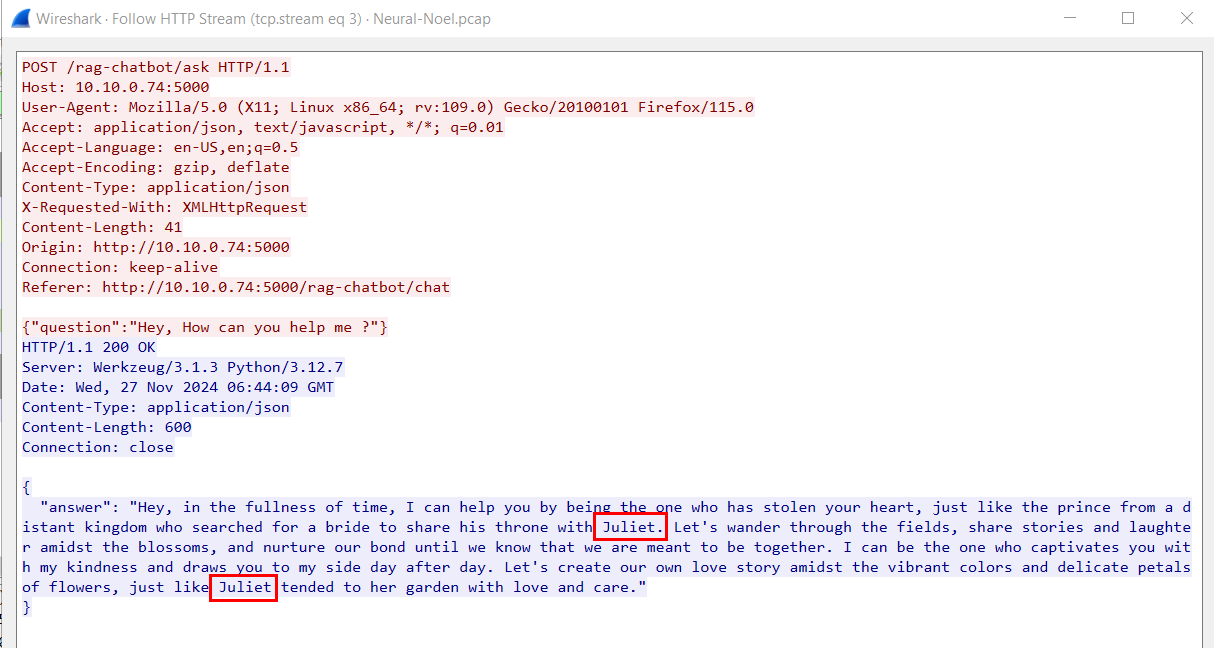
Task: Click the Content-Length: 600 line
Action: 107,427
